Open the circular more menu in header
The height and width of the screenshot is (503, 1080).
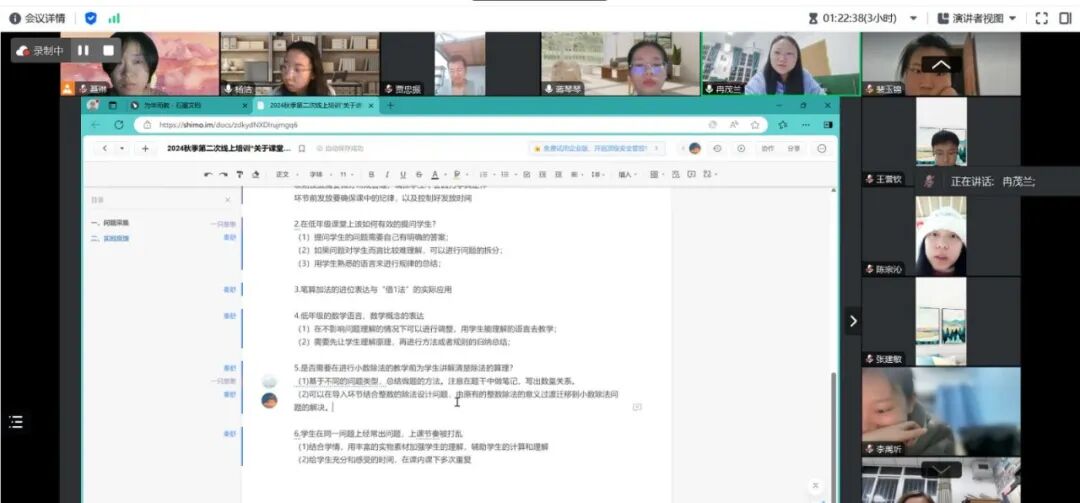pyautogui.click(x=822, y=148)
